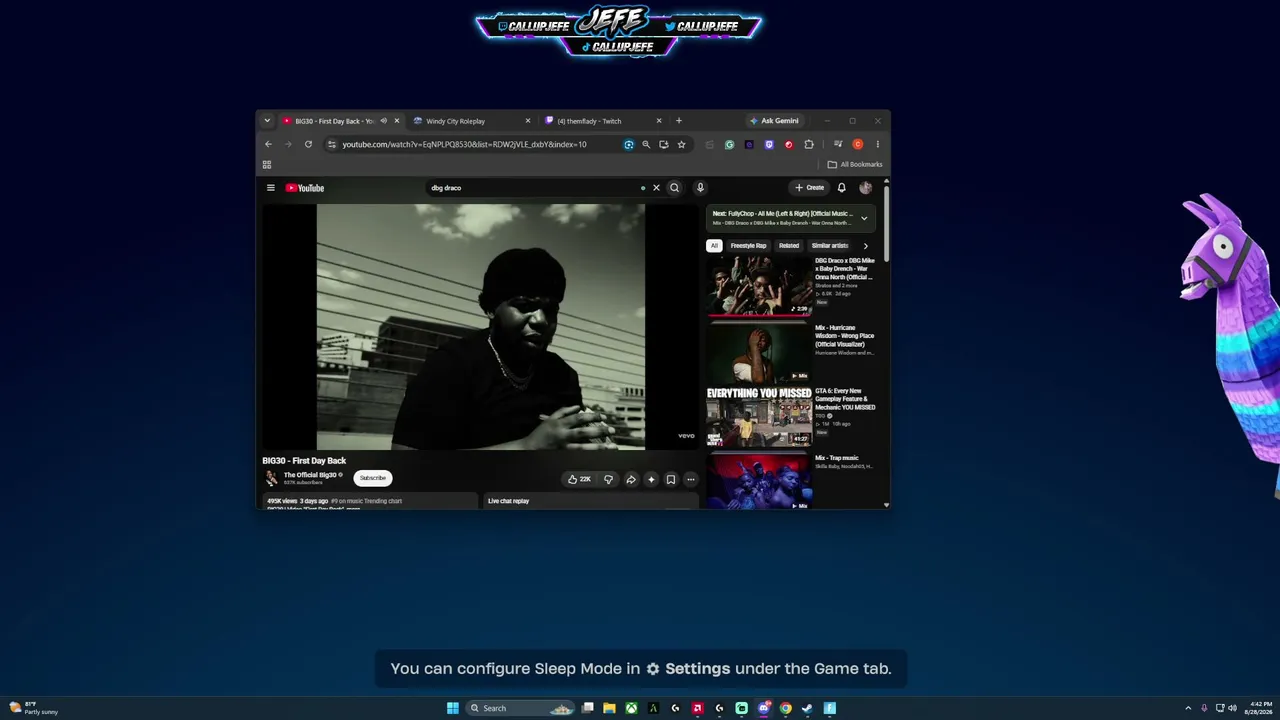Screen dimensions: 1280x720
Task: Click the BIG30 video player
Action: click(x=480, y=327)
